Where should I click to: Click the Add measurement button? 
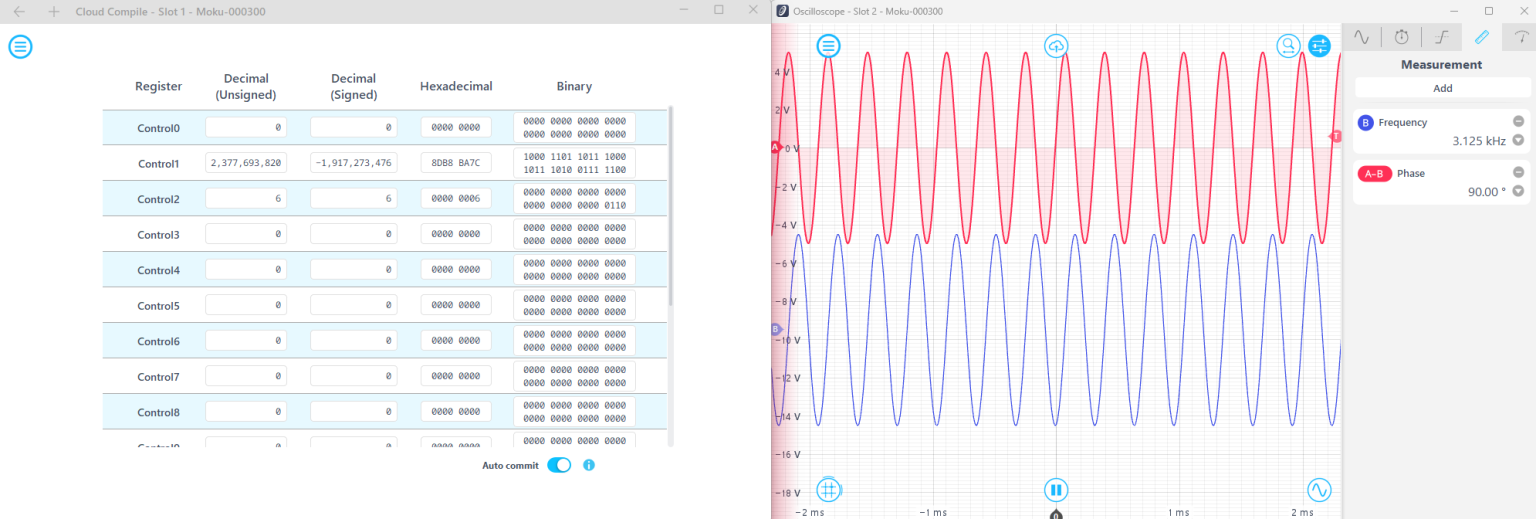pyautogui.click(x=1442, y=88)
